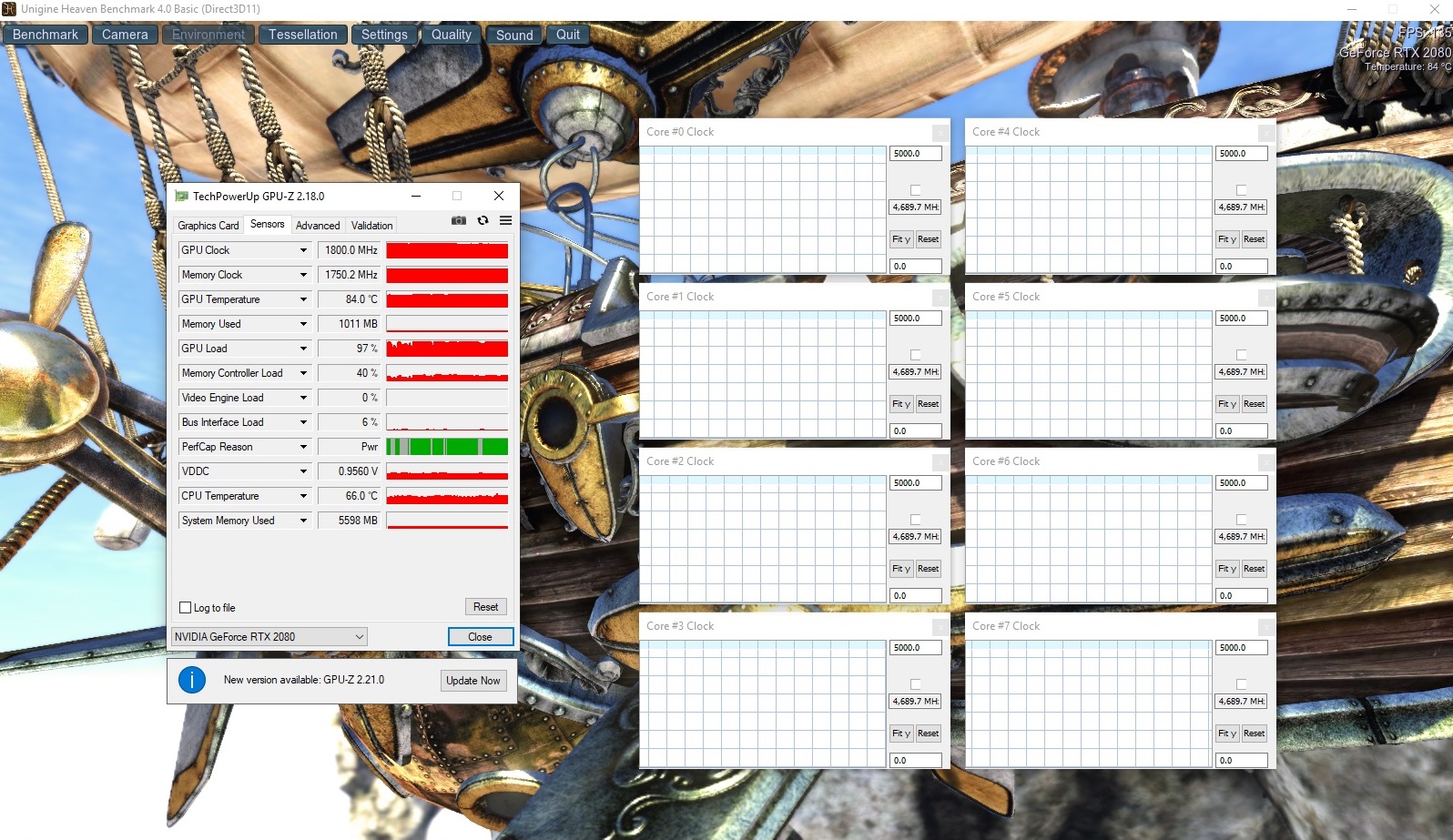Click the 0.0 min field in Core #4 Clock
The height and width of the screenshot is (840, 1453).
tap(1242, 267)
